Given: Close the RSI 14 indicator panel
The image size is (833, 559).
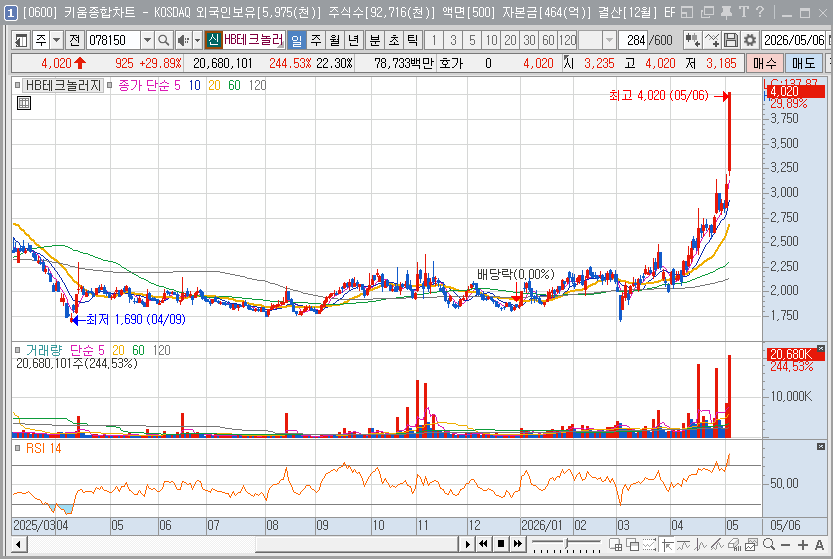Looking at the screenshot, I should pyautogui.click(x=821, y=447).
